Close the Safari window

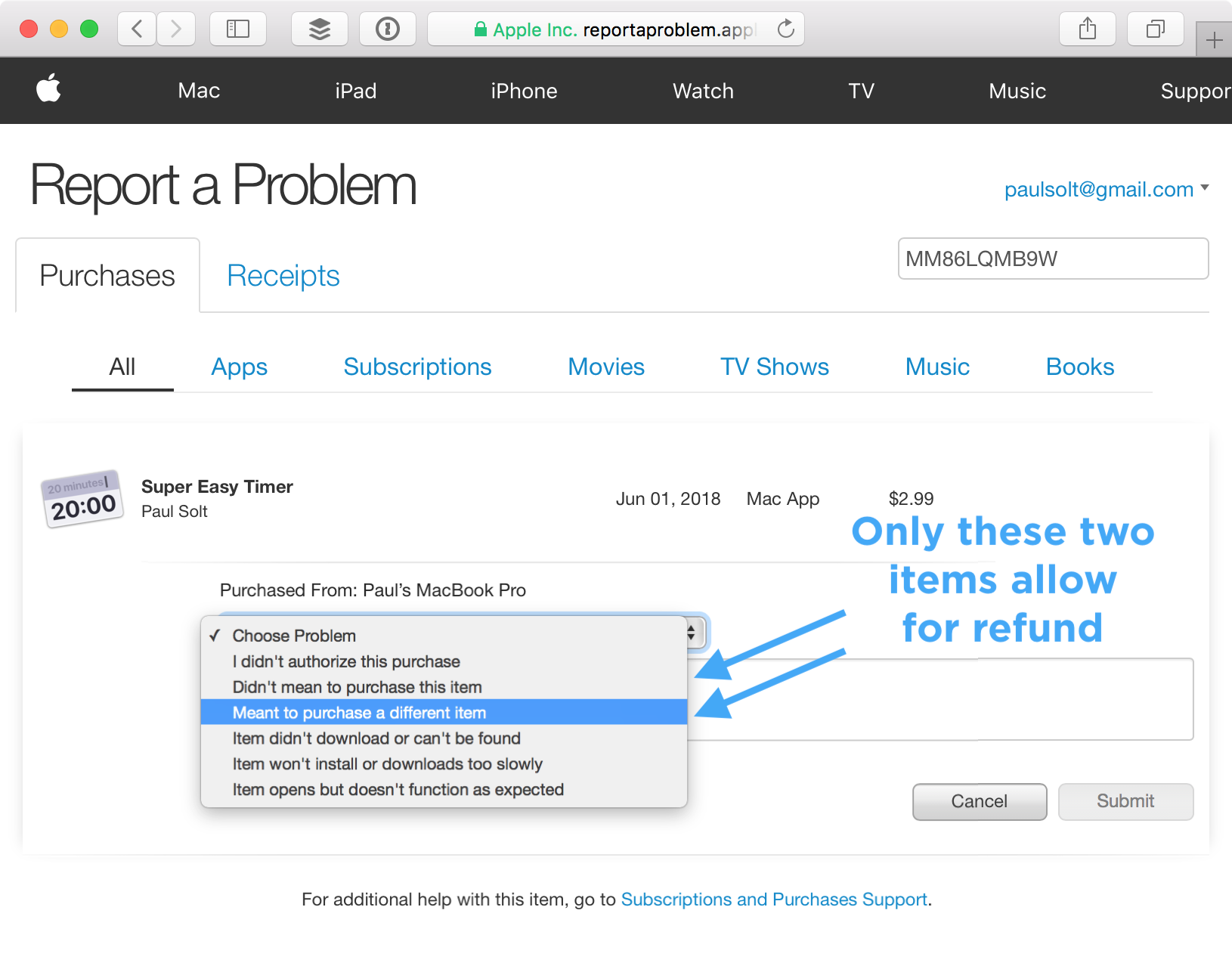pyautogui.click(x=29, y=29)
